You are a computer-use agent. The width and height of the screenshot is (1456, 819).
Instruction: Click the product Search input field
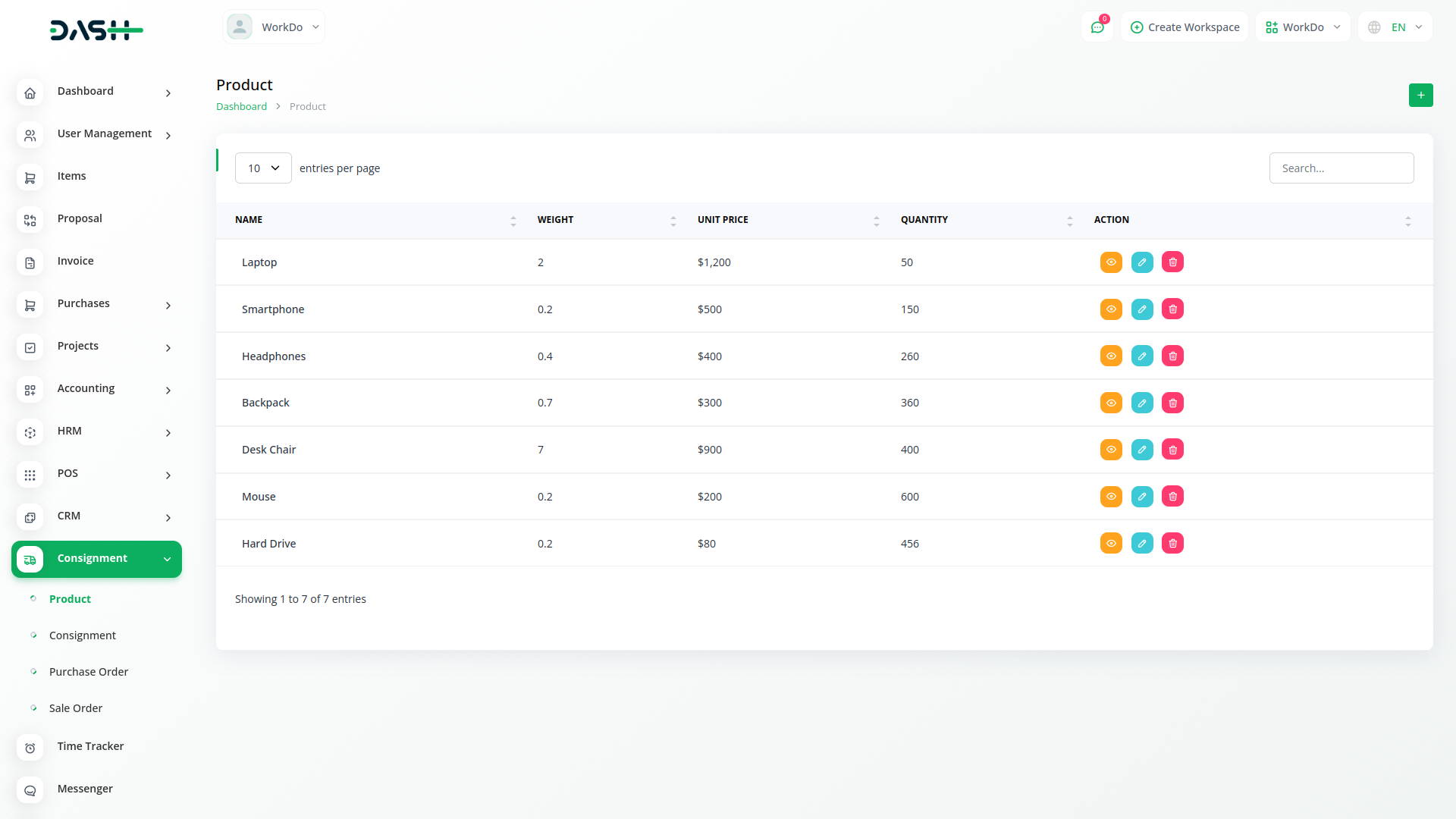(x=1341, y=168)
